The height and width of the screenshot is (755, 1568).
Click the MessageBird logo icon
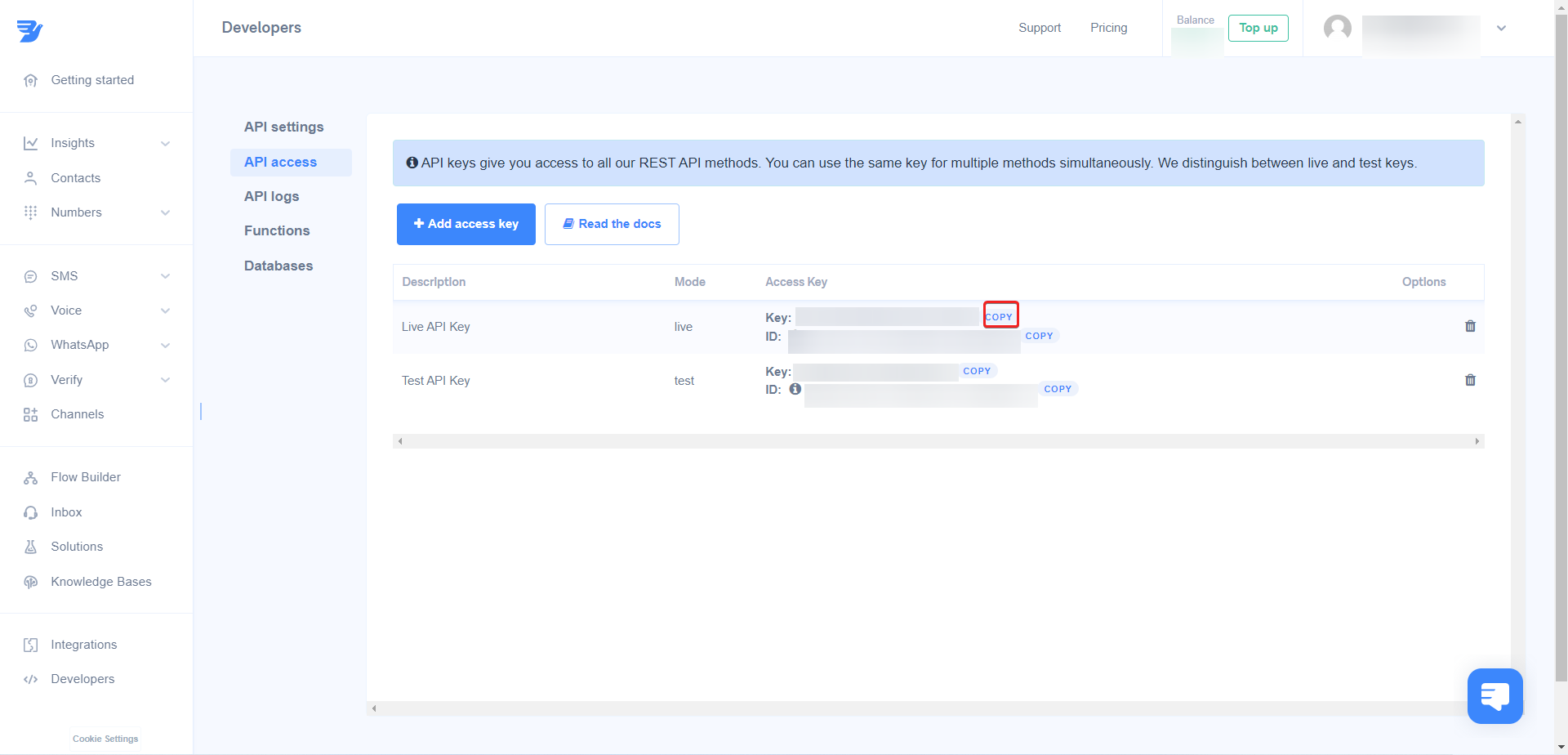[29, 31]
